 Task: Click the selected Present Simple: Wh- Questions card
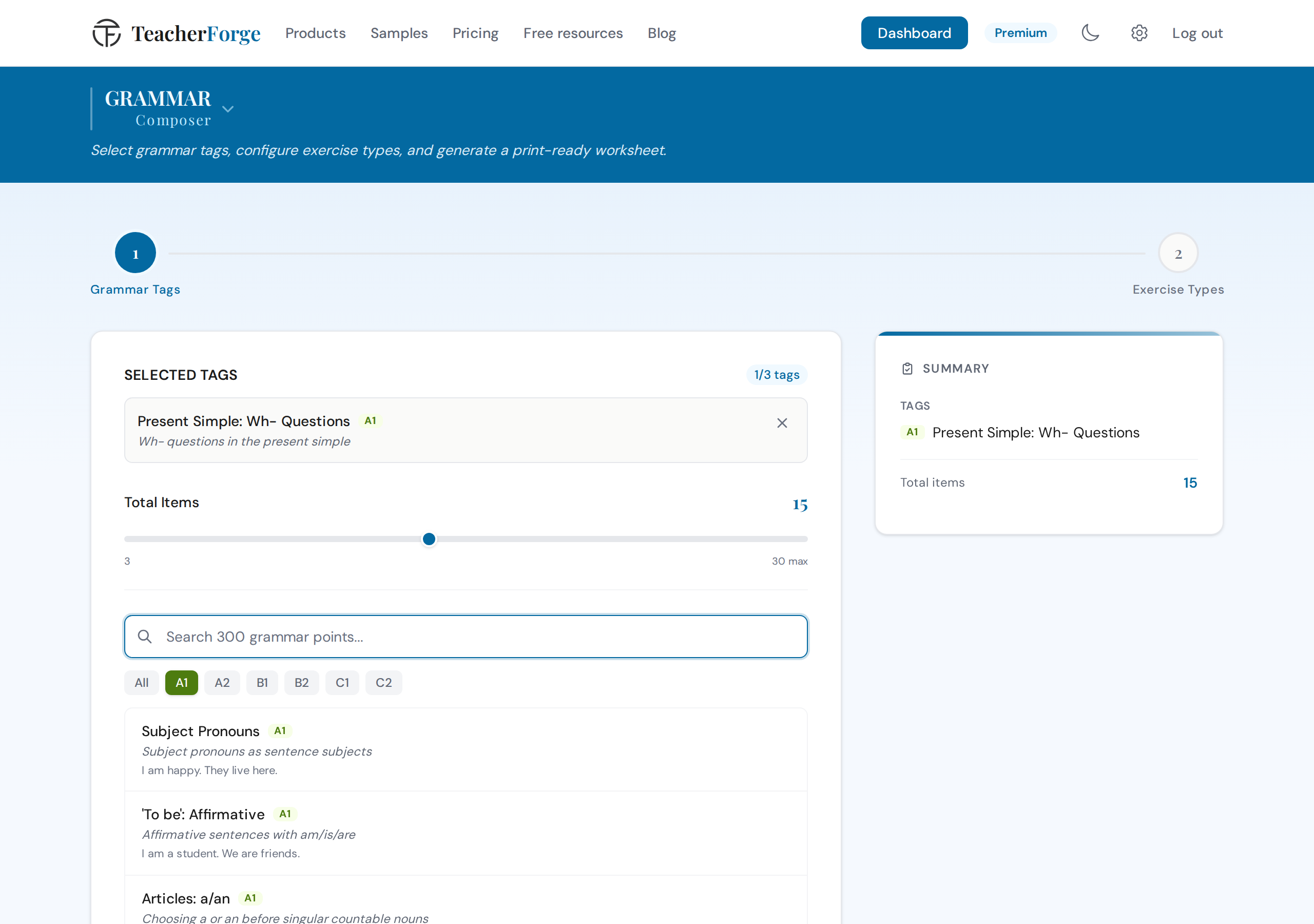click(x=465, y=430)
